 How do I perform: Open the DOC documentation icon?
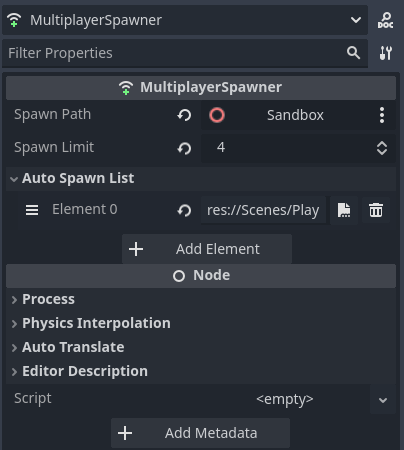click(385, 20)
